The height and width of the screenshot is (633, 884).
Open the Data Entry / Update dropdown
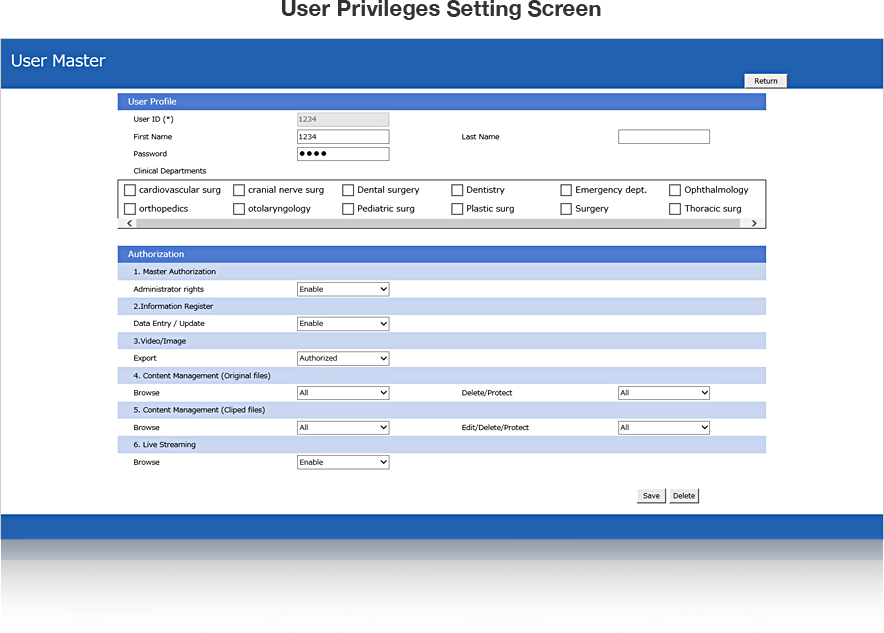pos(343,324)
